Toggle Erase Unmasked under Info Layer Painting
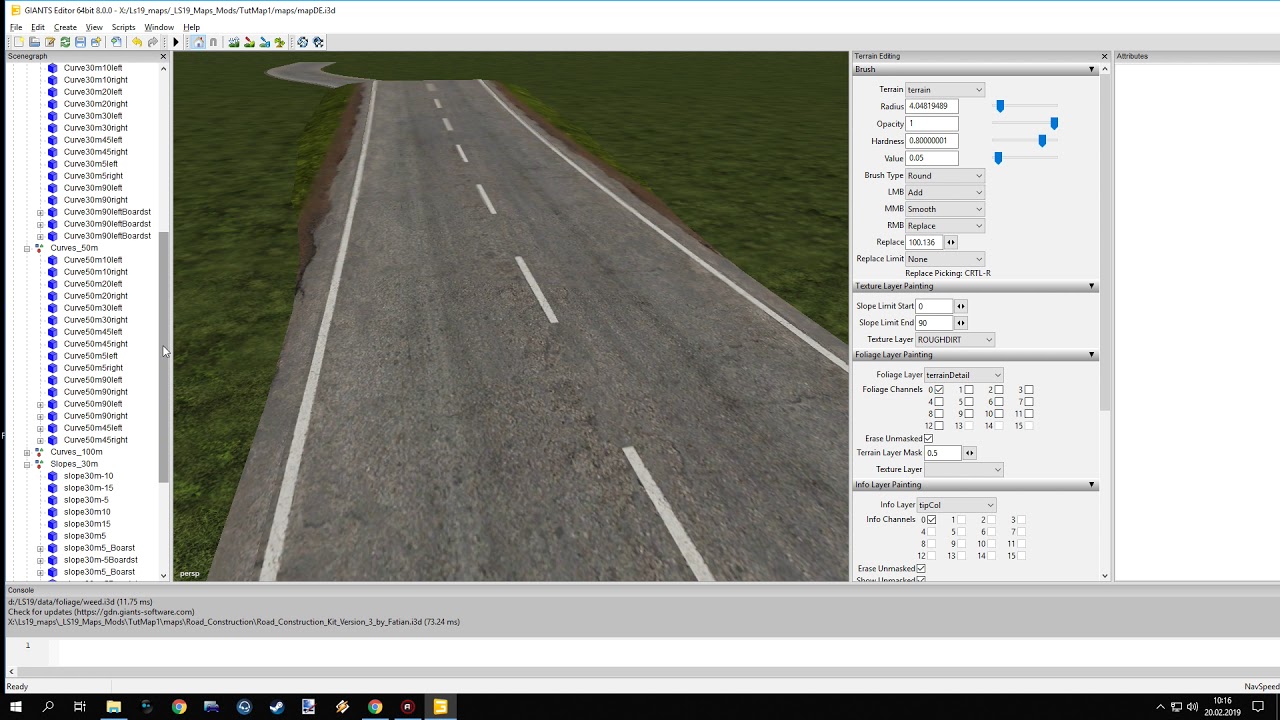The width and height of the screenshot is (1280, 720). point(921,568)
